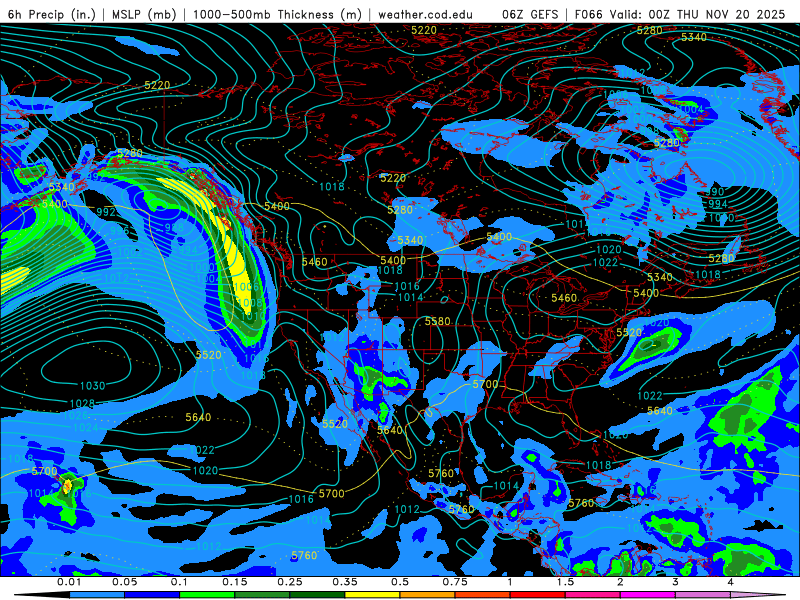The image size is (800, 600).
Task: Click the '6h Precip (in.)' title text
Action: (x=52, y=14)
